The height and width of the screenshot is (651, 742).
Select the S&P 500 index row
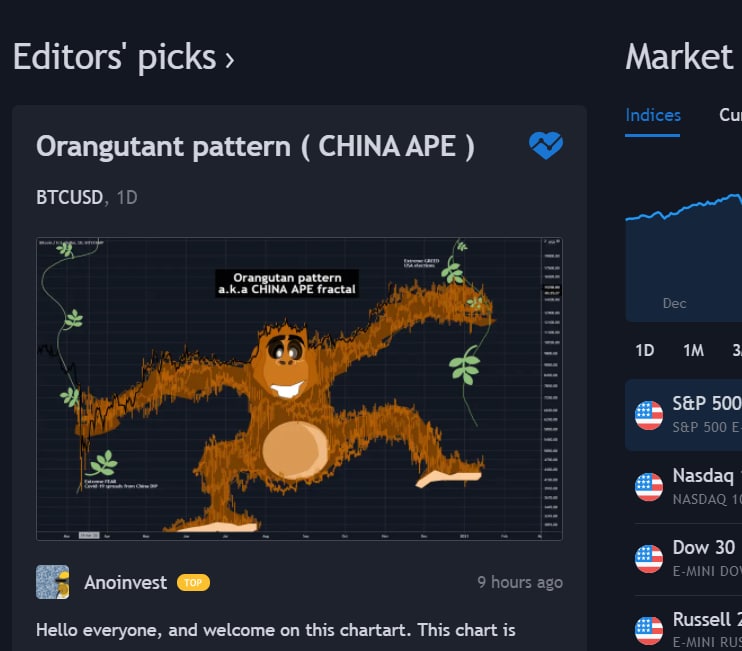683,415
